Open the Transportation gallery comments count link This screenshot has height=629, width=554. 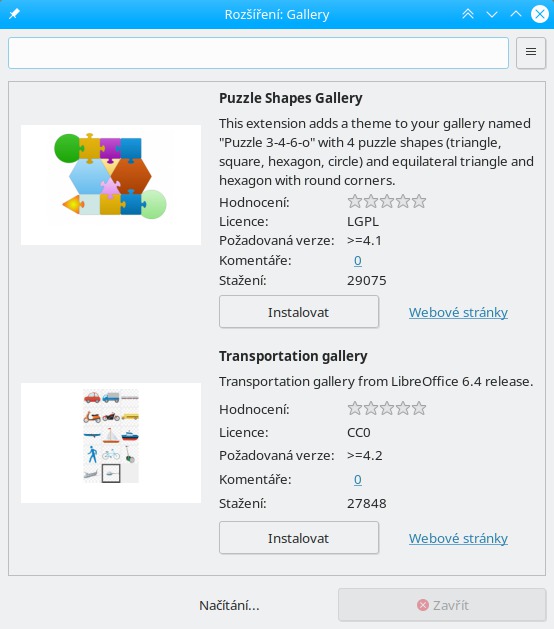pos(357,479)
